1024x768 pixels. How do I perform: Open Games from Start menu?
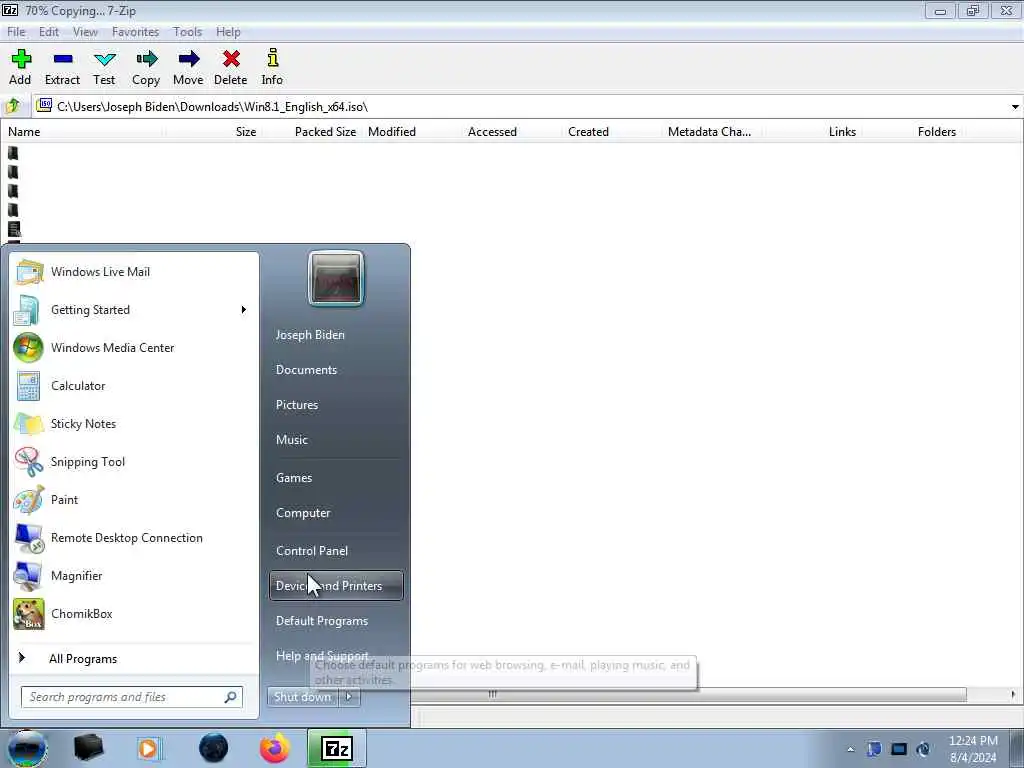click(x=294, y=477)
